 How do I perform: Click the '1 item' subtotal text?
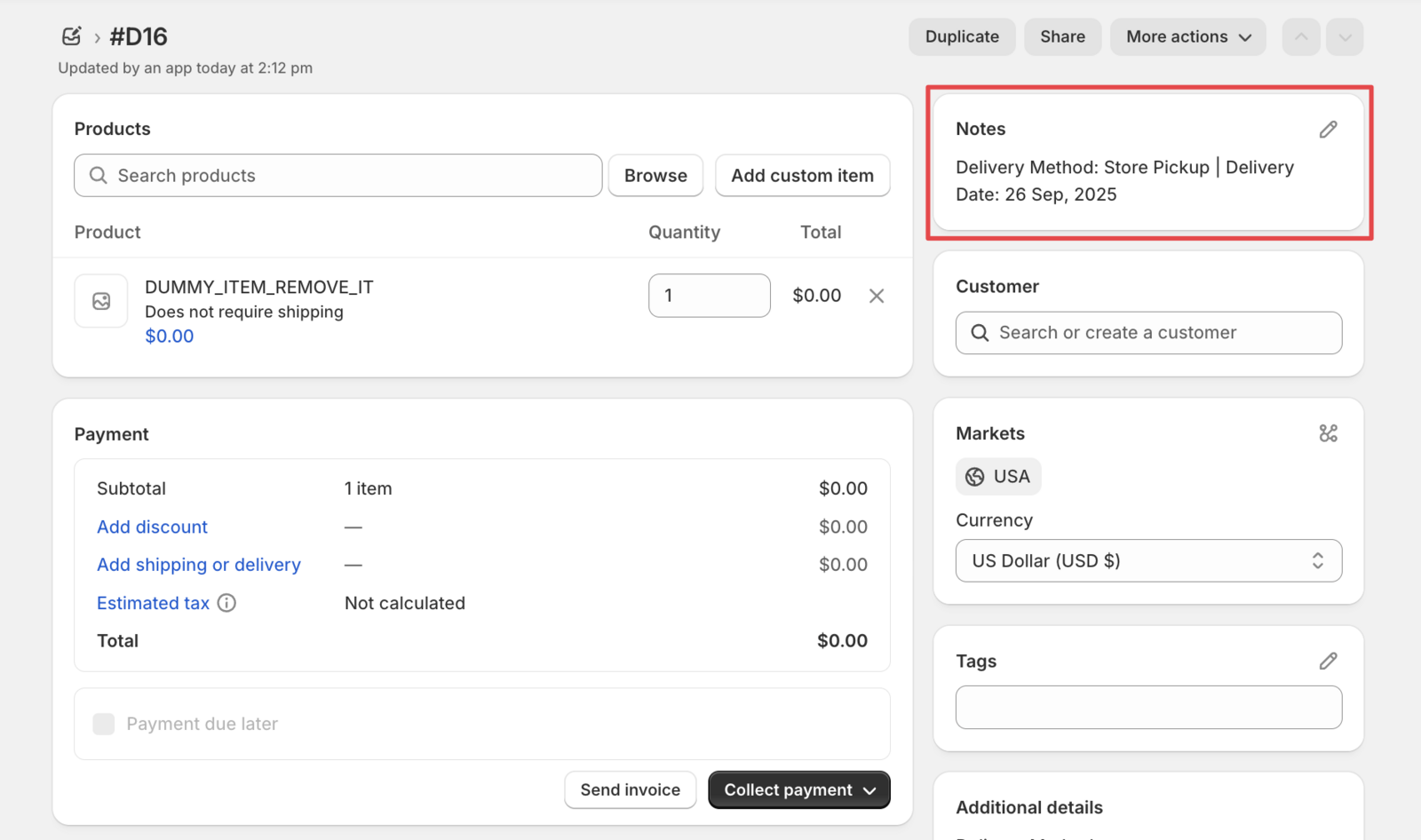pos(369,488)
